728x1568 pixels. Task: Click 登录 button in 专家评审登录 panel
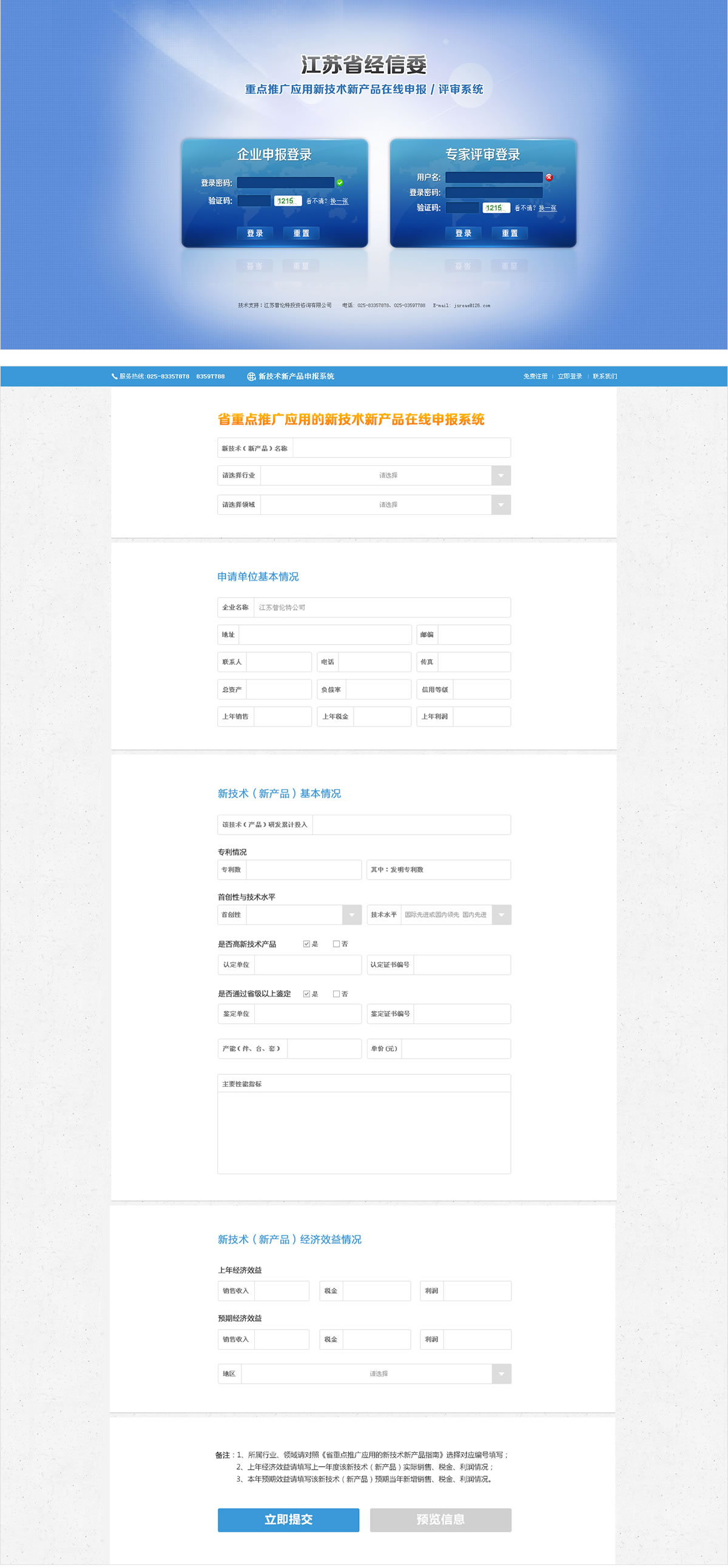coord(463,233)
